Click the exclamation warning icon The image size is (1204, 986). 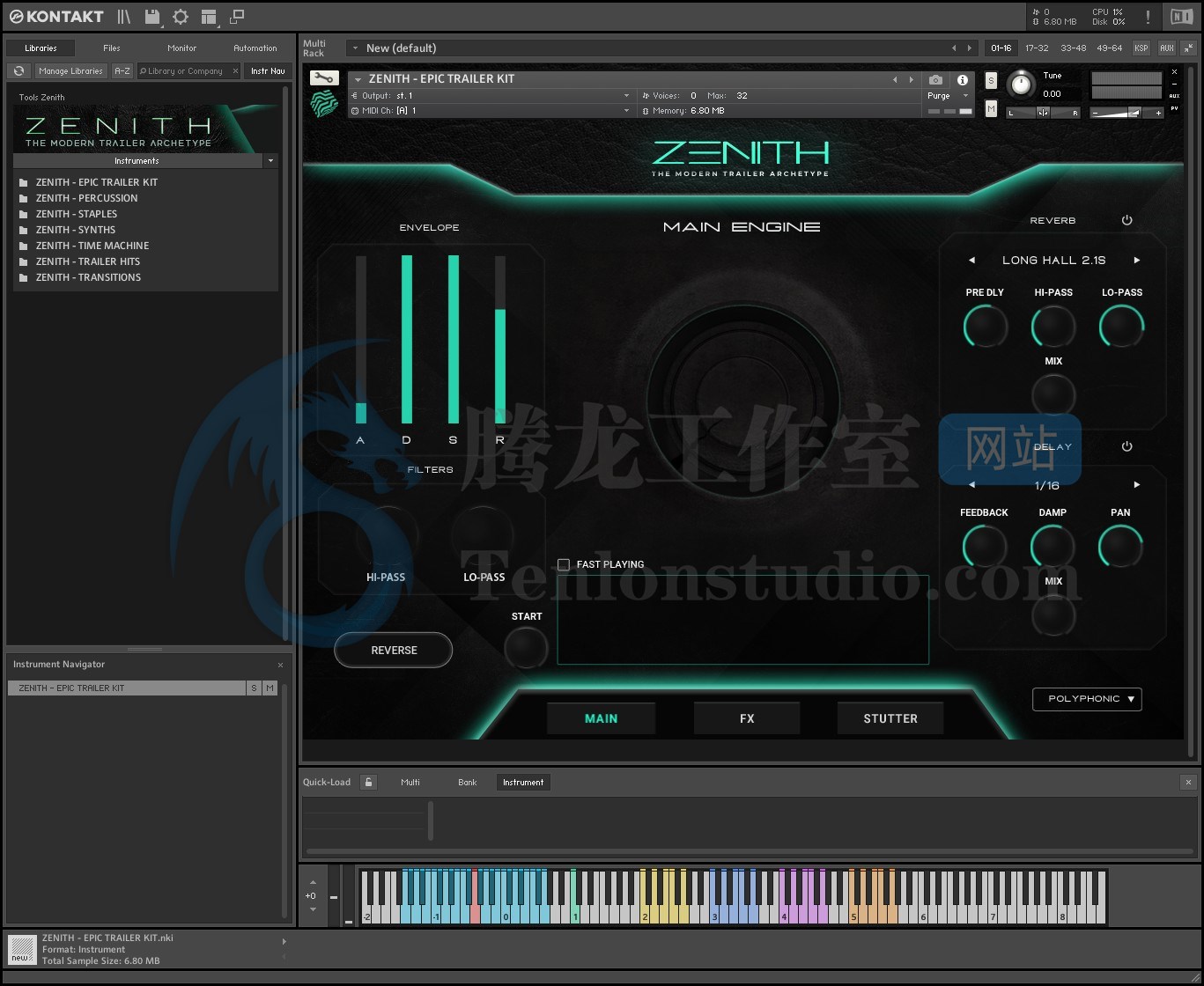pyautogui.click(x=1148, y=17)
